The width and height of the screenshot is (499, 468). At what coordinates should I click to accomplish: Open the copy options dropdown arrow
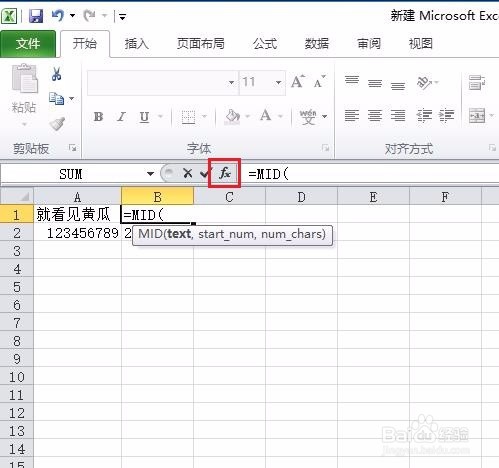click(71, 99)
